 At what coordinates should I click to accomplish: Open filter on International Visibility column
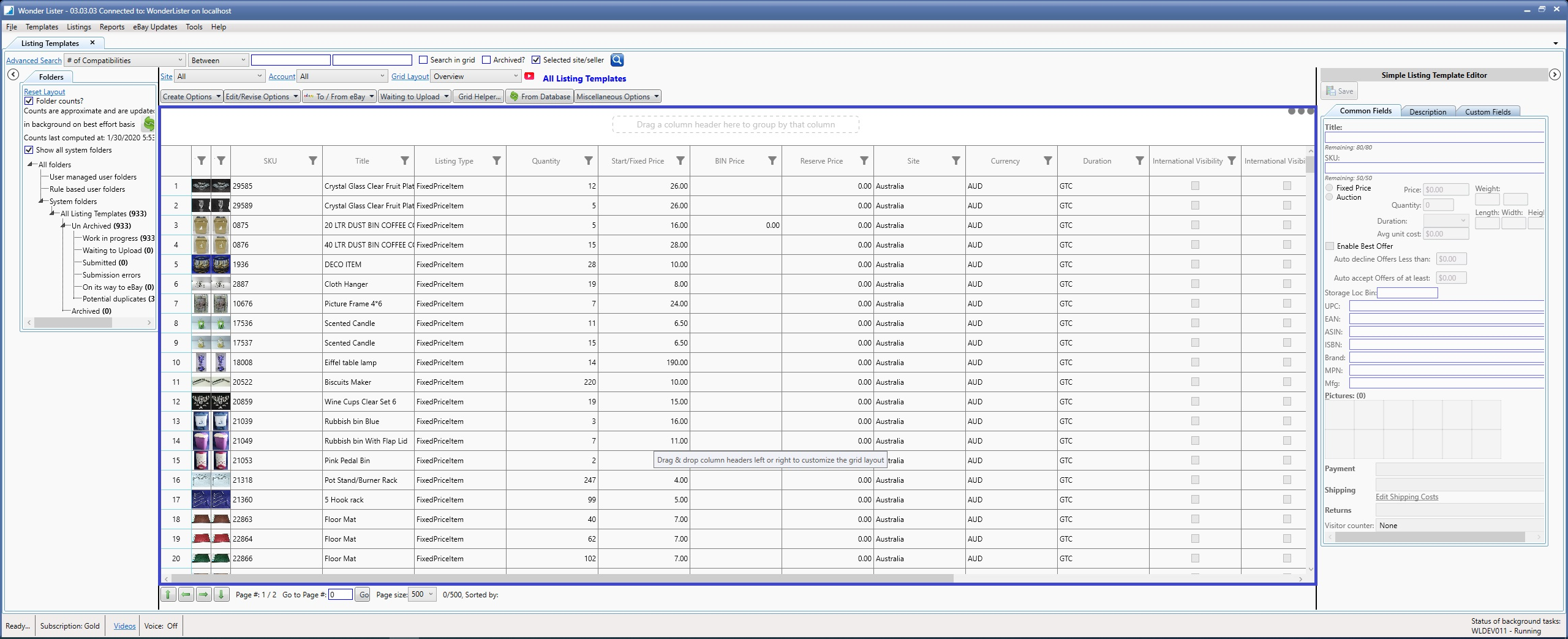[1232, 161]
